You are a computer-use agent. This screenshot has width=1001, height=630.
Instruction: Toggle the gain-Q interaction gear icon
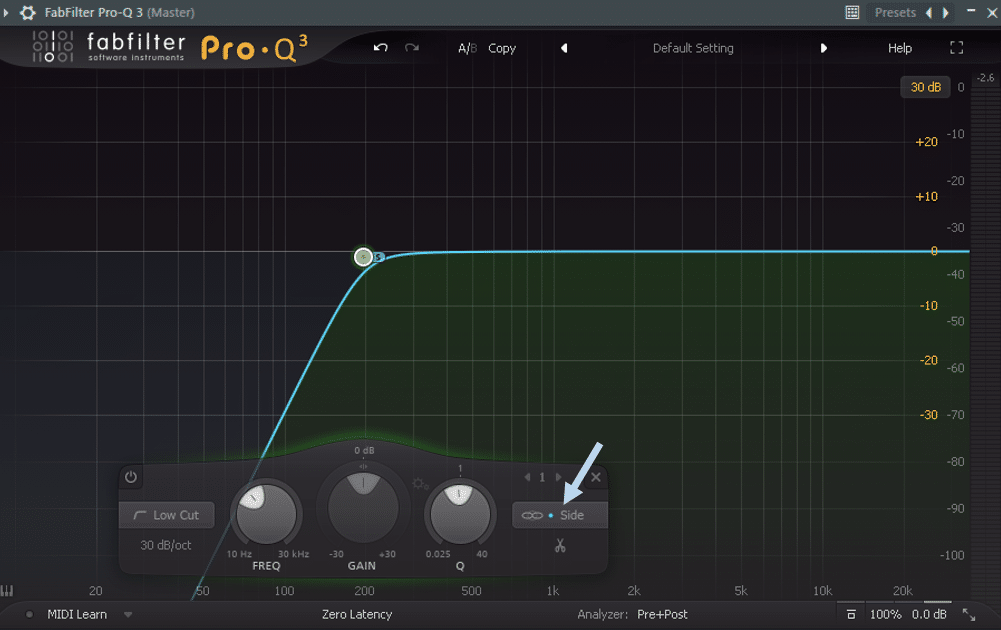420,484
